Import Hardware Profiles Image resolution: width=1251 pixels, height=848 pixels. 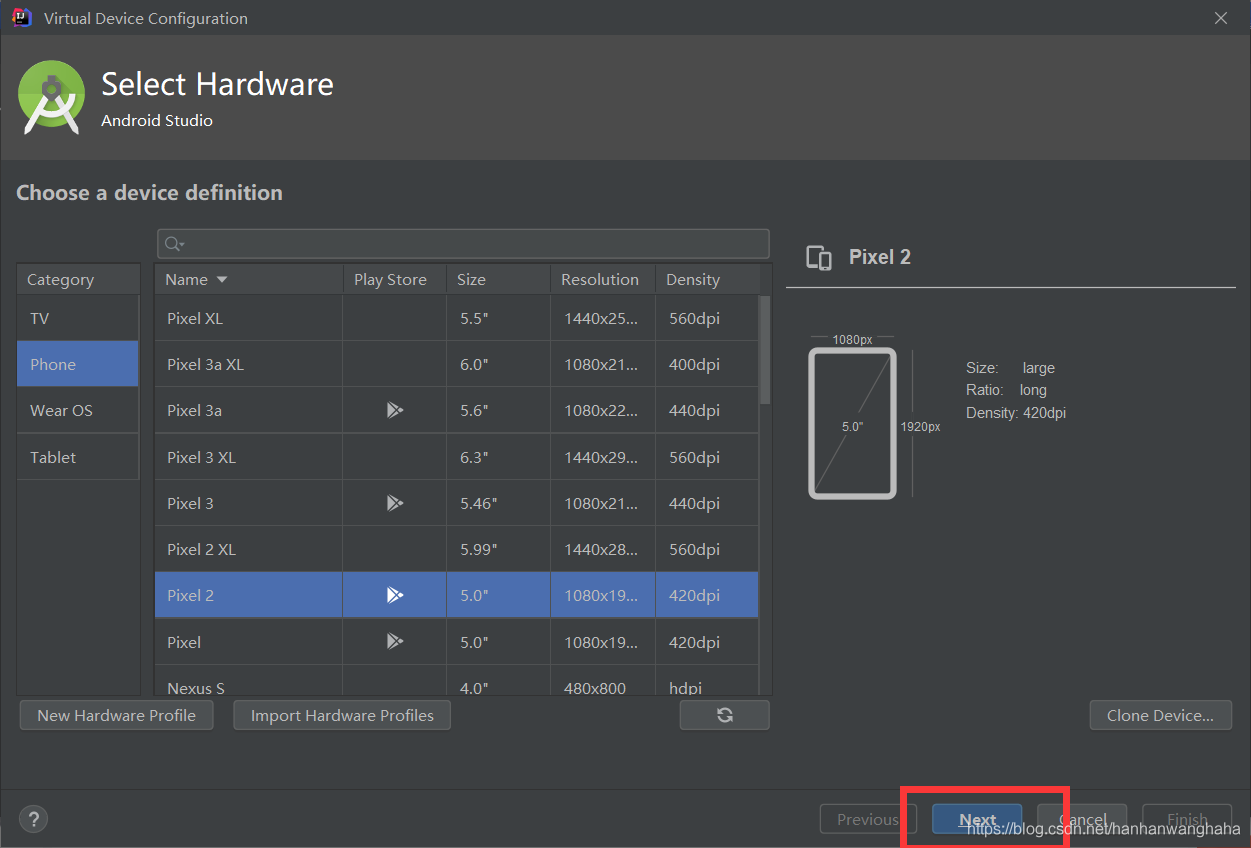(341, 714)
